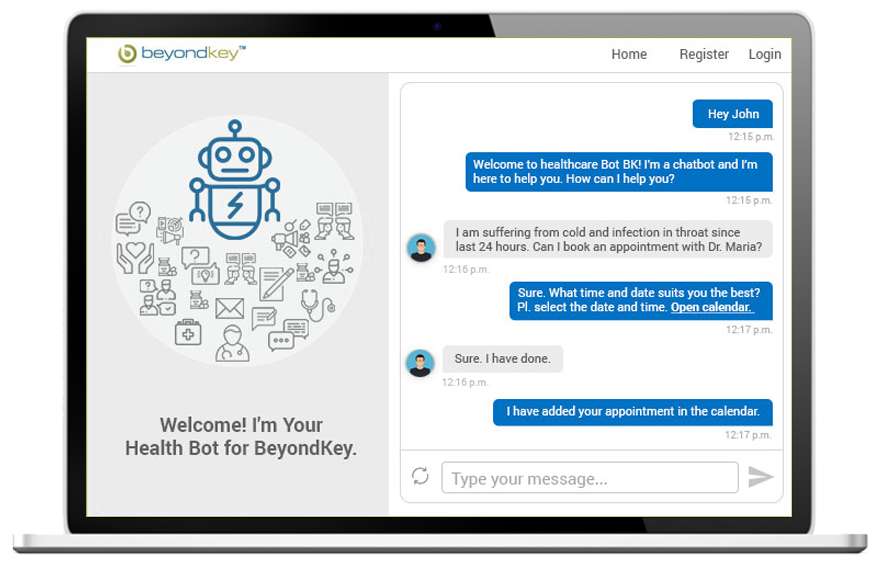878x566 pixels.
Task: Select the message about booking with Dr. Maria
Action: click(x=608, y=240)
